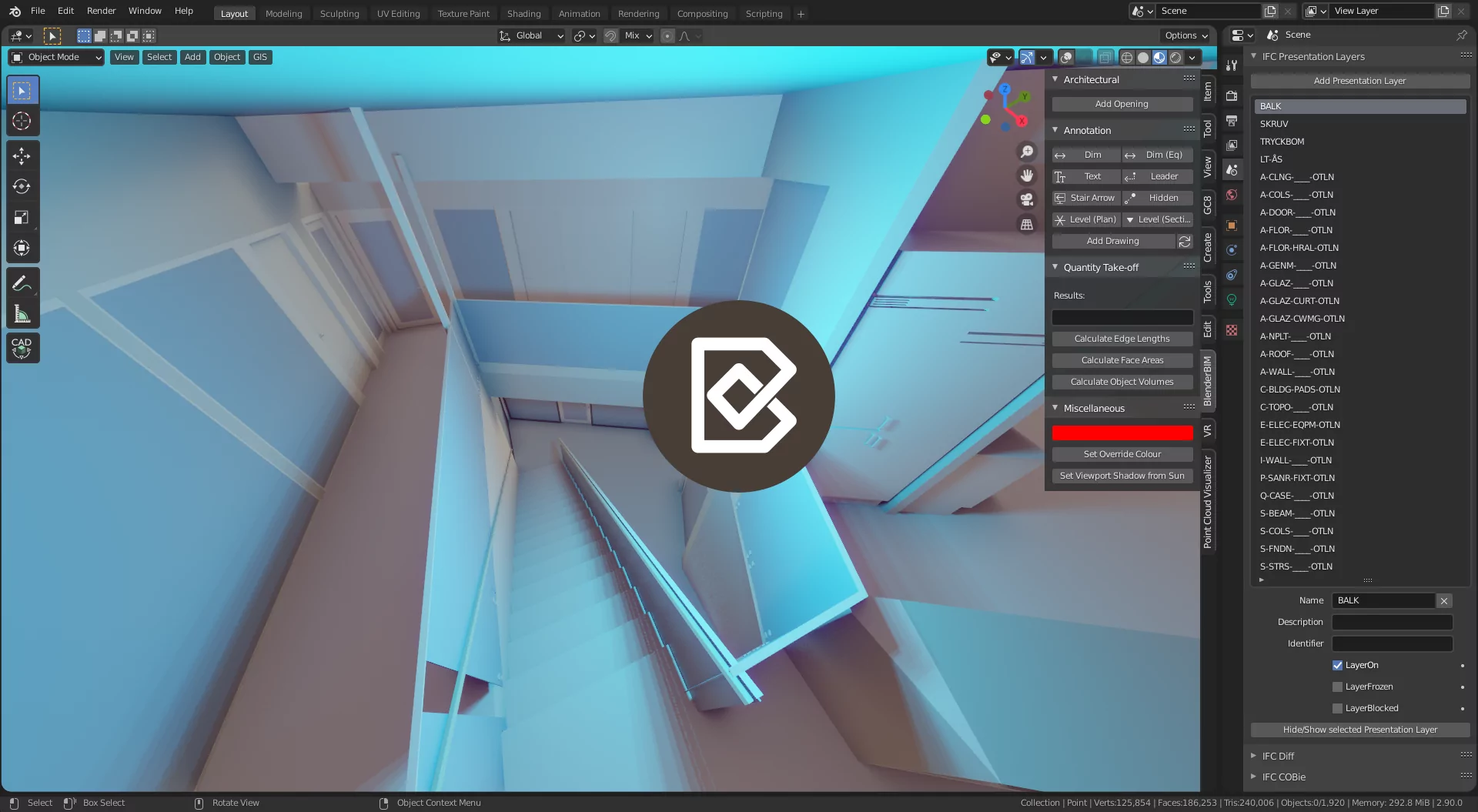The width and height of the screenshot is (1478, 812).
Task: Click Set Override Colour button
Action: coord(1122,454)
